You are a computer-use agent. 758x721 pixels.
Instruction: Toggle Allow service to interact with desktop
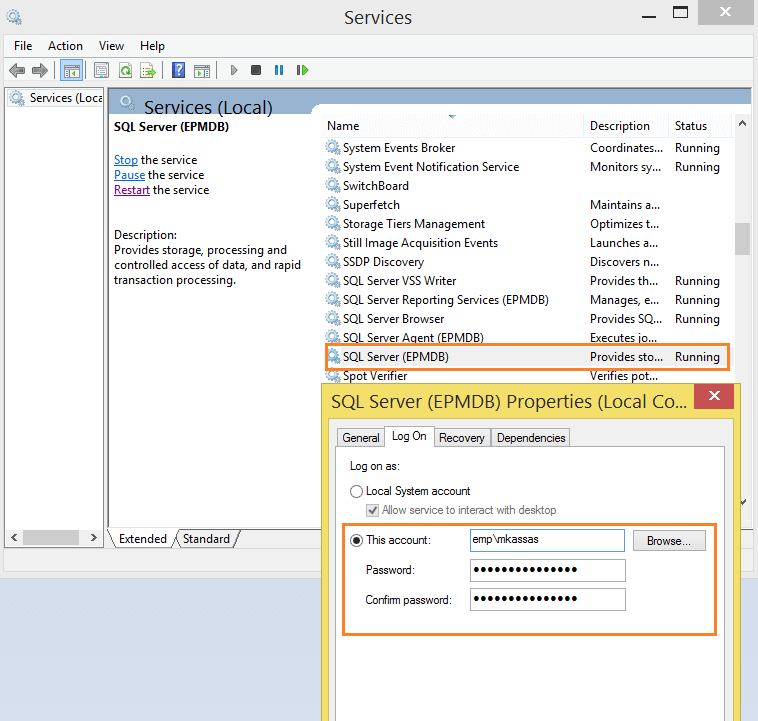[372, 510]
